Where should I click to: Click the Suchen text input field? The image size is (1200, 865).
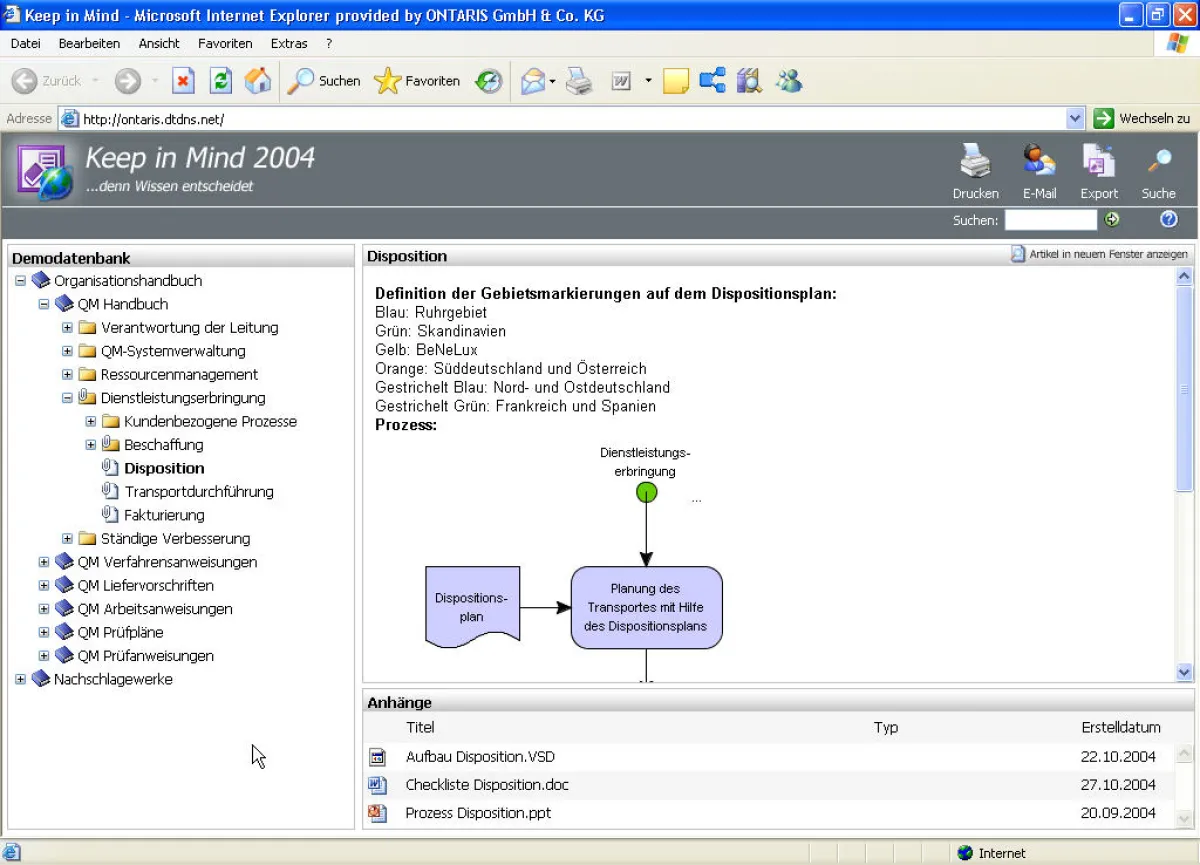click(1050, 220)
